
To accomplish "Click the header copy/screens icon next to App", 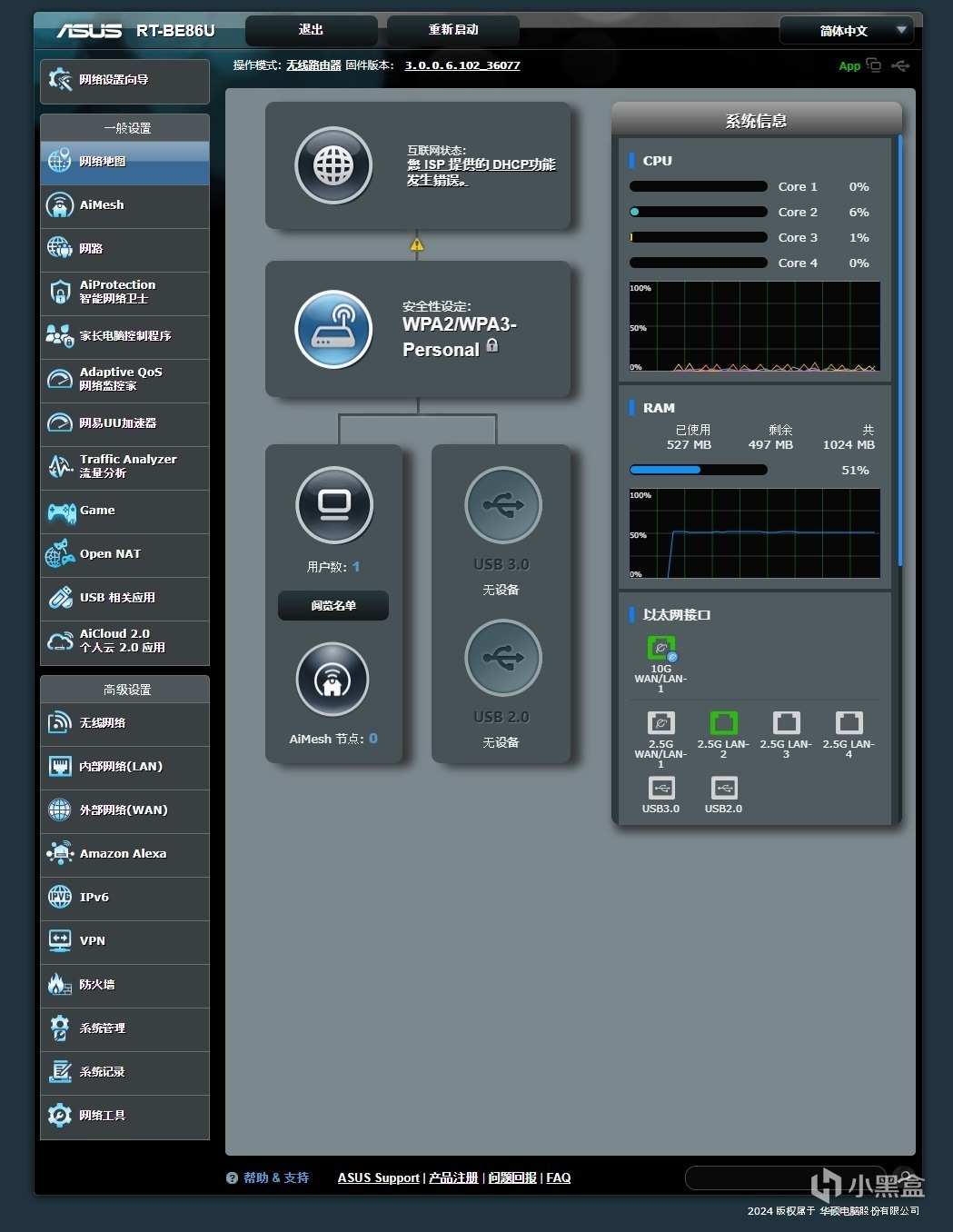I will coord(874,65).
